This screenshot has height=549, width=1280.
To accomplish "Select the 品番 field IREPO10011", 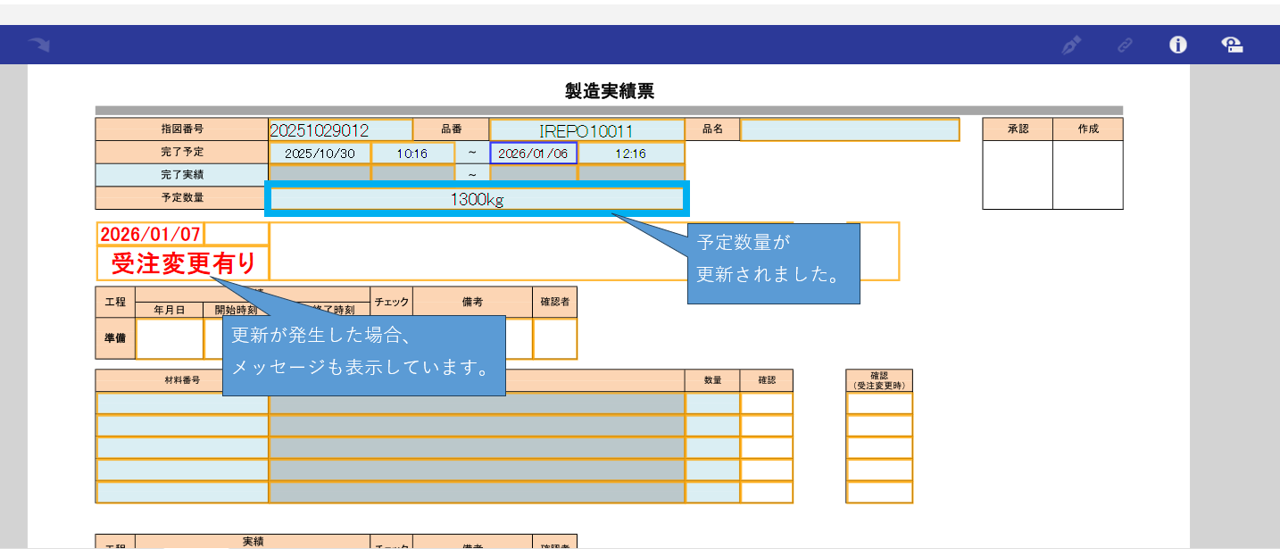I will point(586,130).
